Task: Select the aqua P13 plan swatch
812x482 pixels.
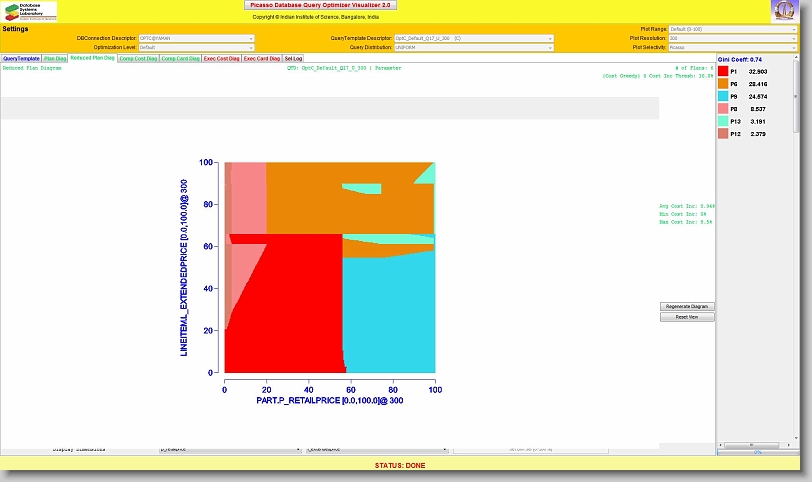Action: tap(723, 121)
